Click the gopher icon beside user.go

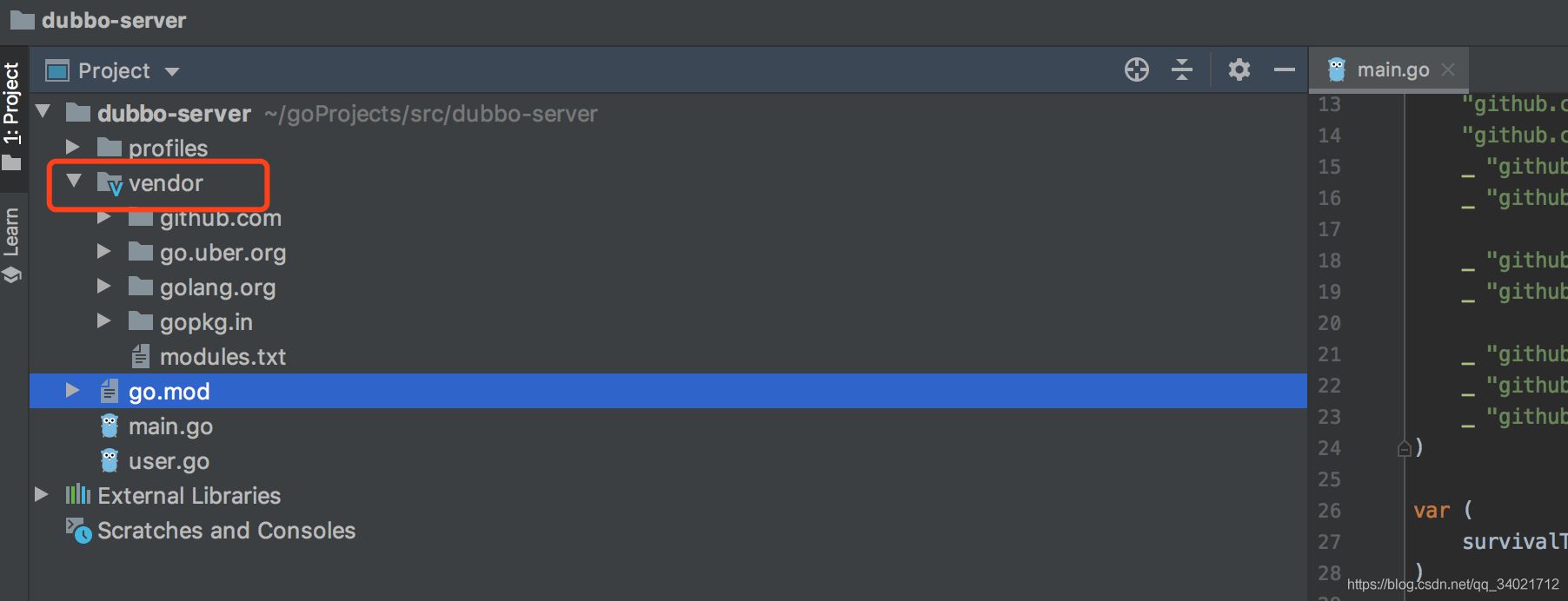click(x=110, y=460)
